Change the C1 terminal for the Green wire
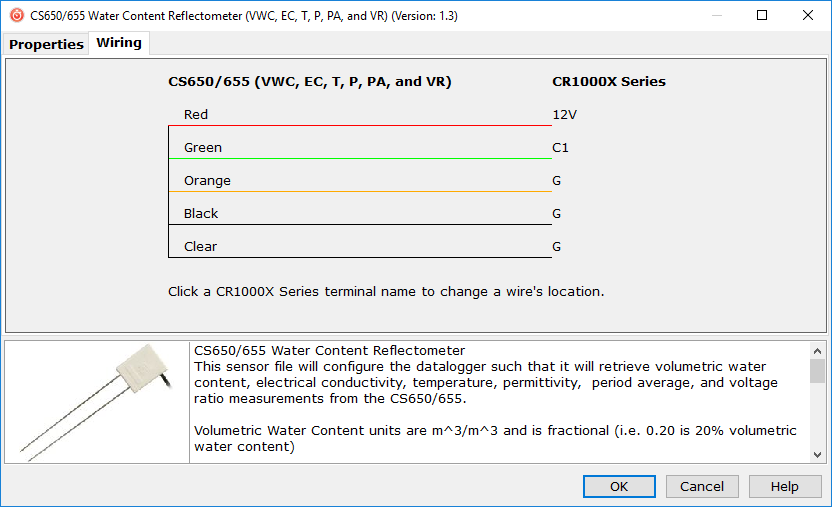This screenshot has width=832, height=507. (560, 147)
